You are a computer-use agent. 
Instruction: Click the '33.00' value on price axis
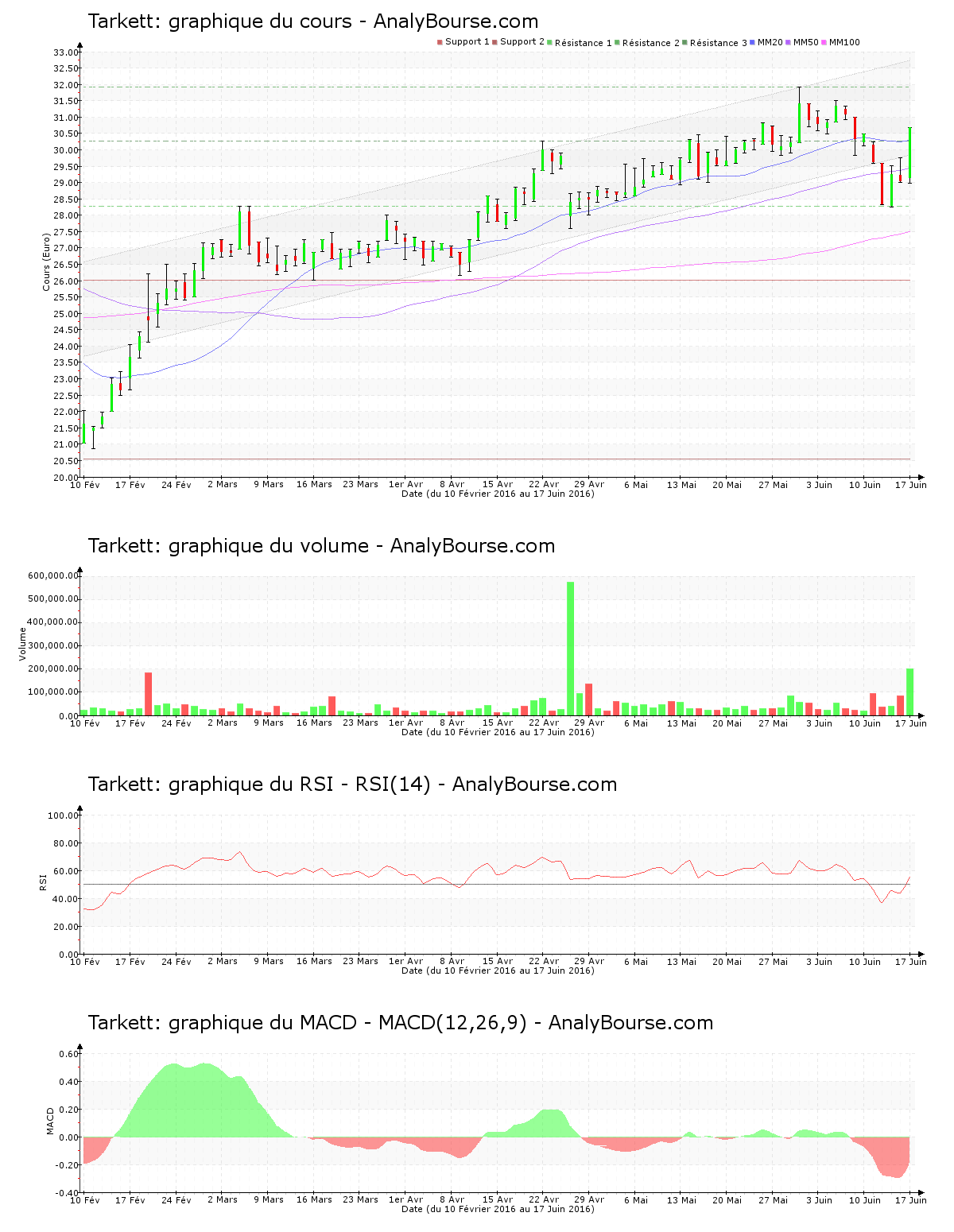pyautogui.click(x=66, y=52)
